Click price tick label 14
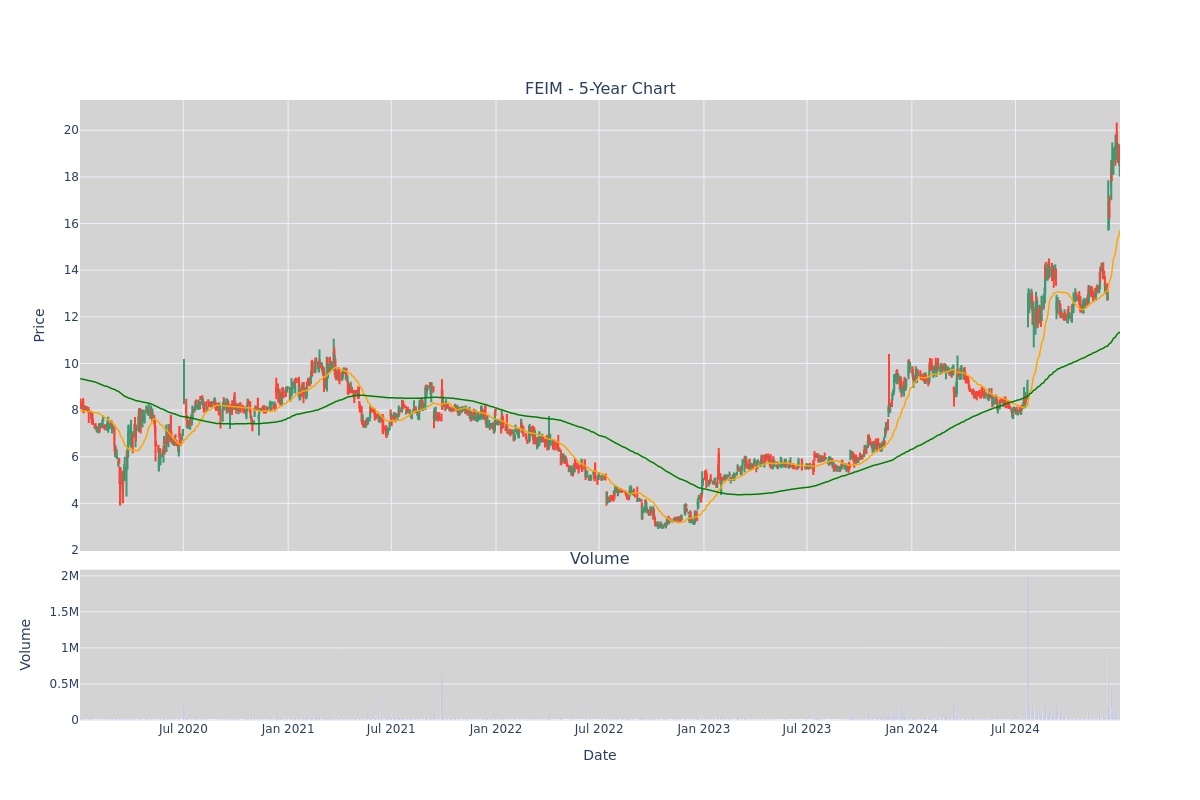This screenshot has height=800, width=1200. click(x=71, y=270)
